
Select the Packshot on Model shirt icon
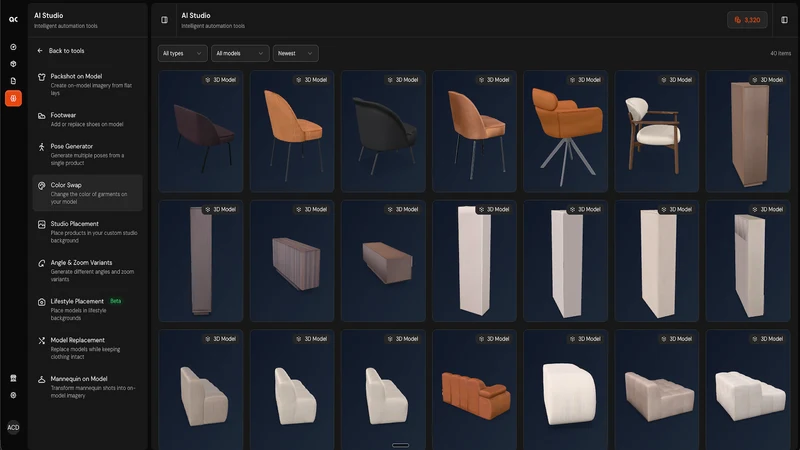coord(42,77)
